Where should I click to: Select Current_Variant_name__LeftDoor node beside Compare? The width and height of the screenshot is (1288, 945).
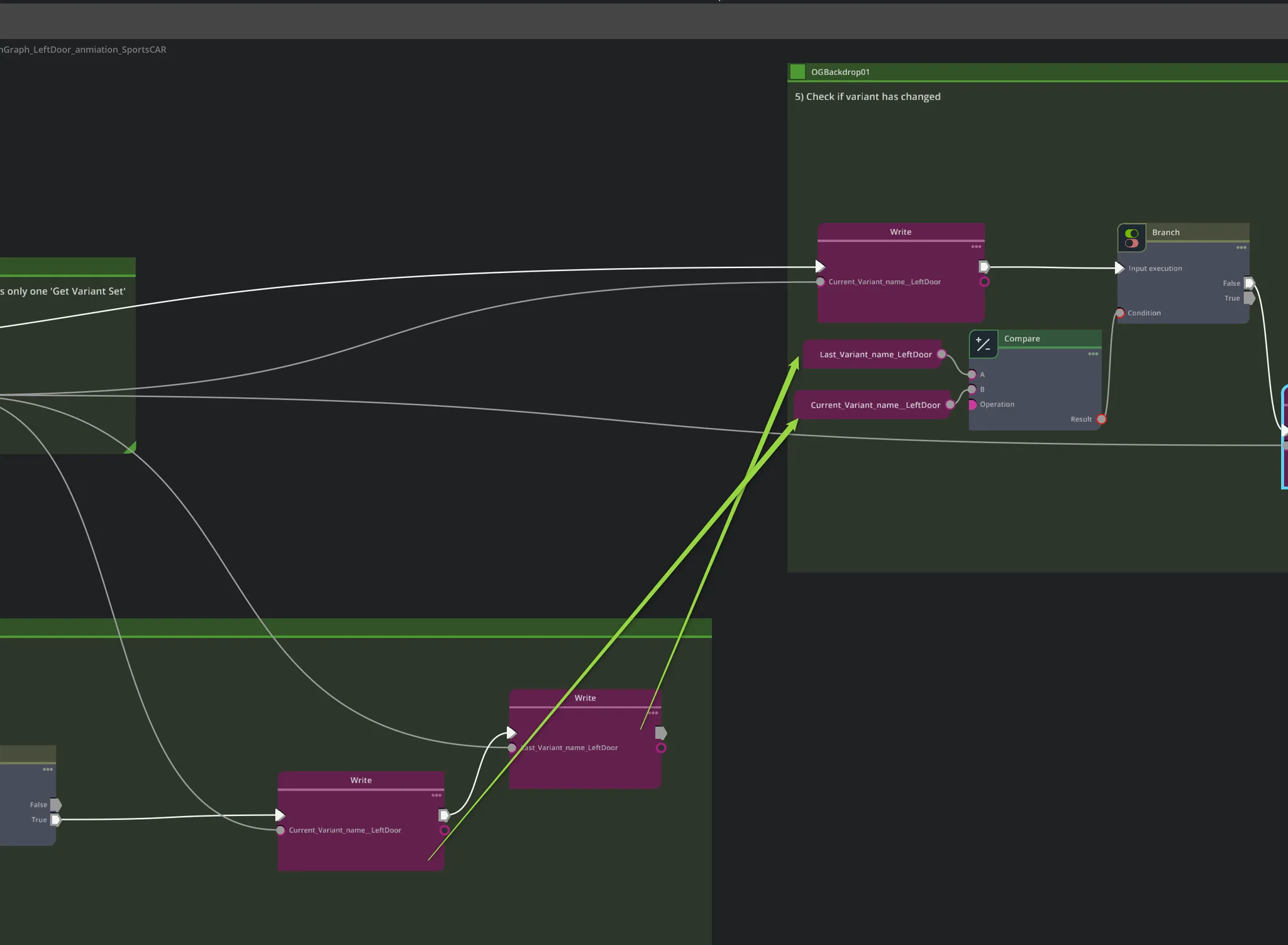[874, 405]
